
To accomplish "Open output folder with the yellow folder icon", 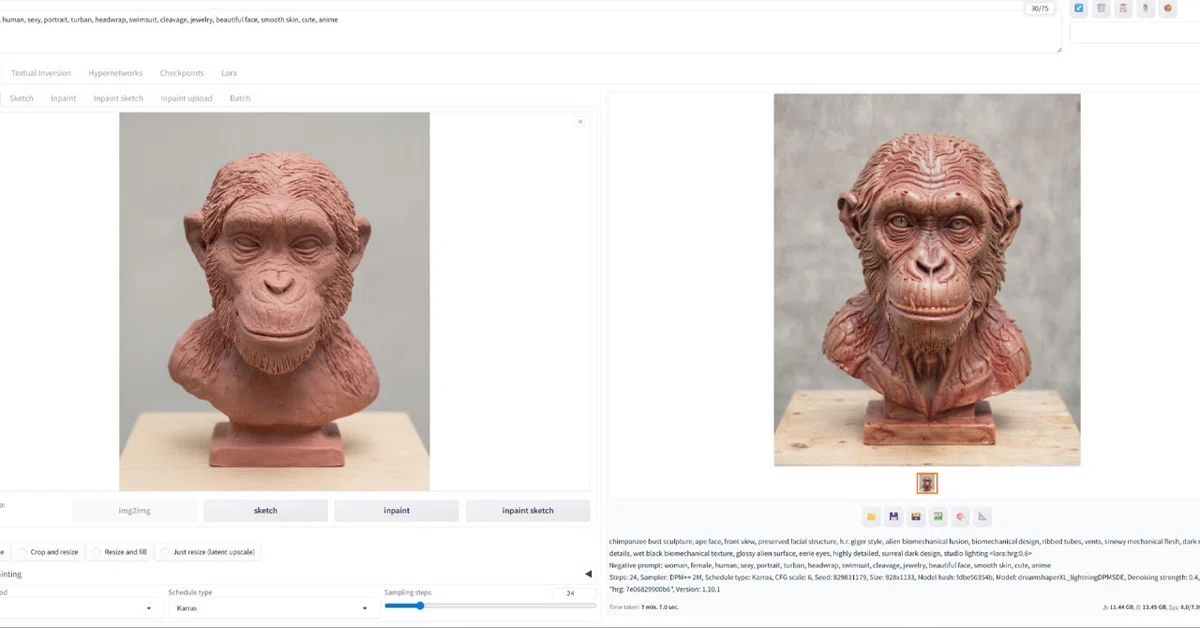I will pyautogui.click(x=872, y=517).
